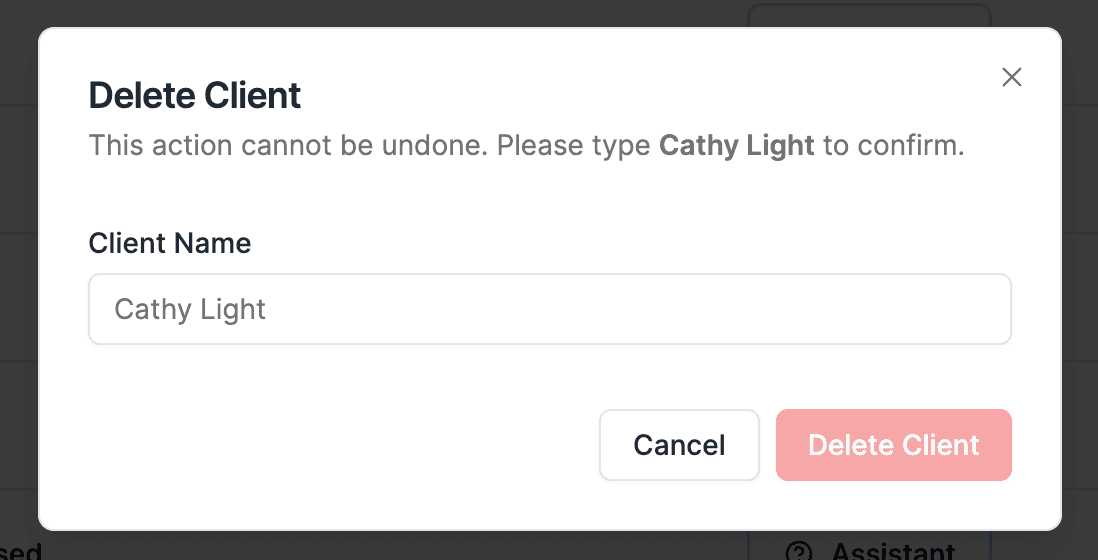The height and width of the screenshot is (560, 1098).
Task: Focus the Client Name input field
Action: (549, 309)
